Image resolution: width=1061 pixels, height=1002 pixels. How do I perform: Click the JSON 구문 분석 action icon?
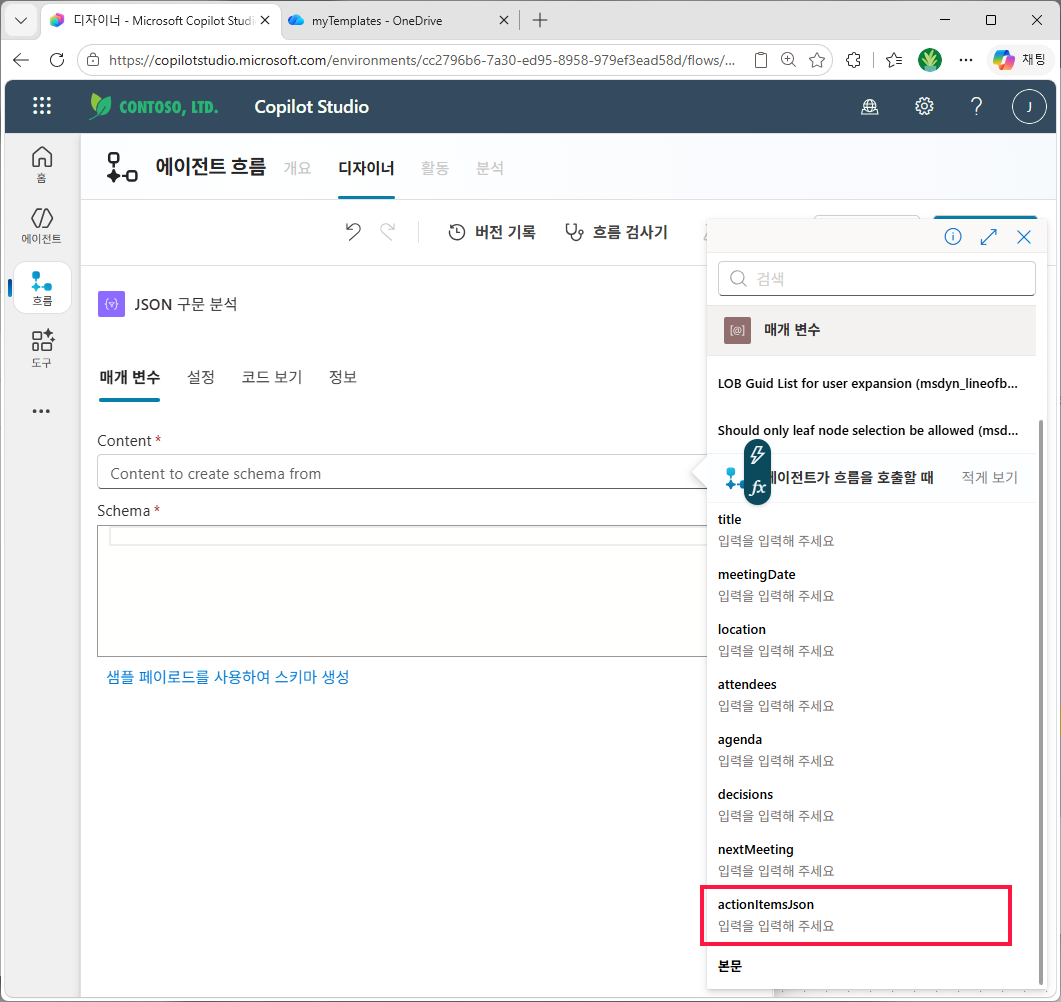[x=112, y=304]
